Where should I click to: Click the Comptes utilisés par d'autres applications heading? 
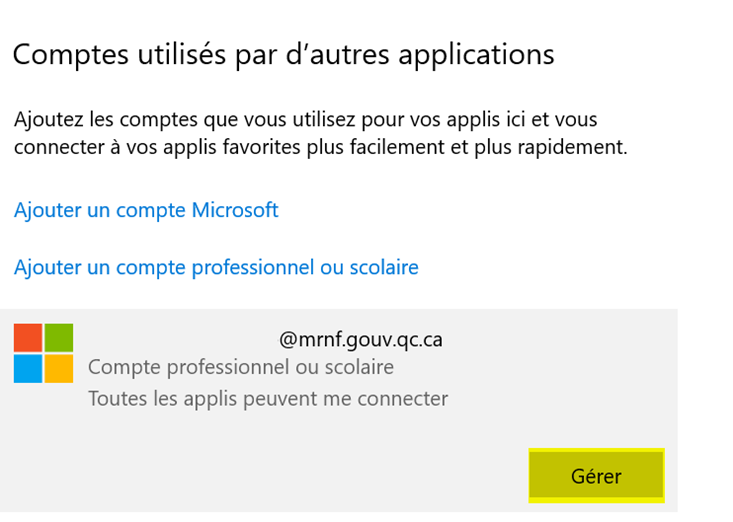(x=283, y=54)
